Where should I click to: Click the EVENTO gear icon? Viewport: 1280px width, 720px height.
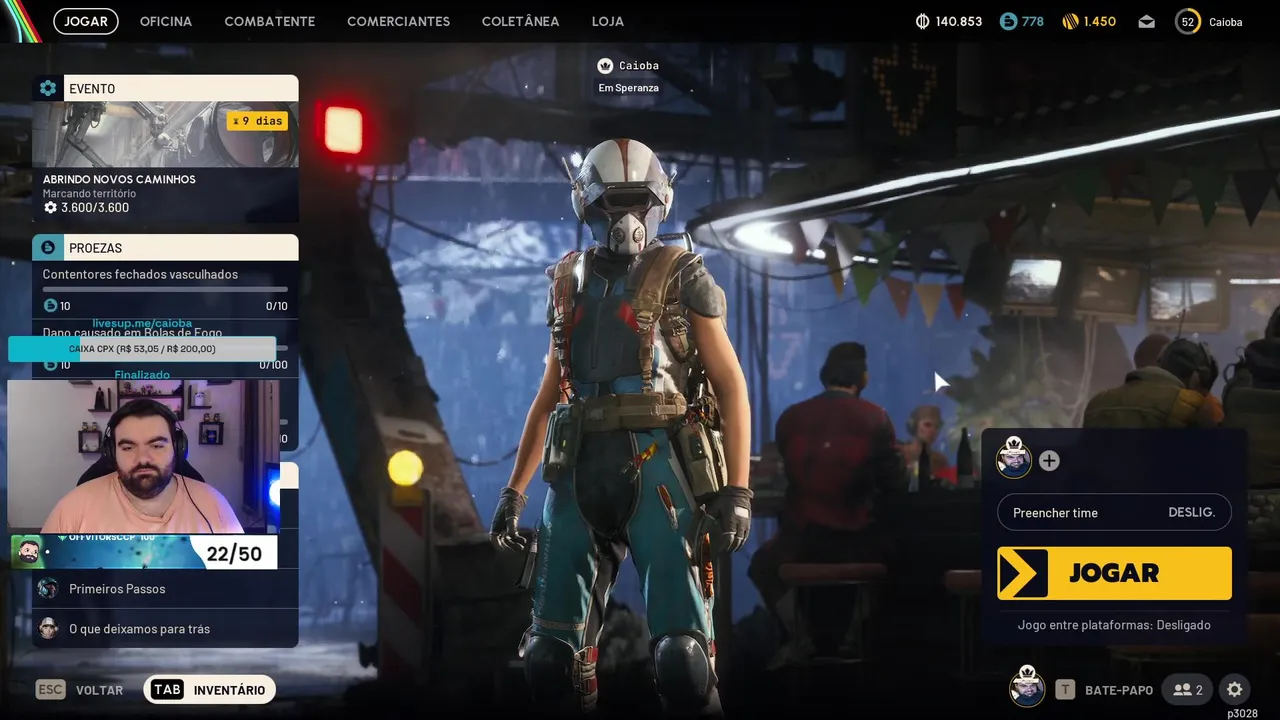pos(48,88)
